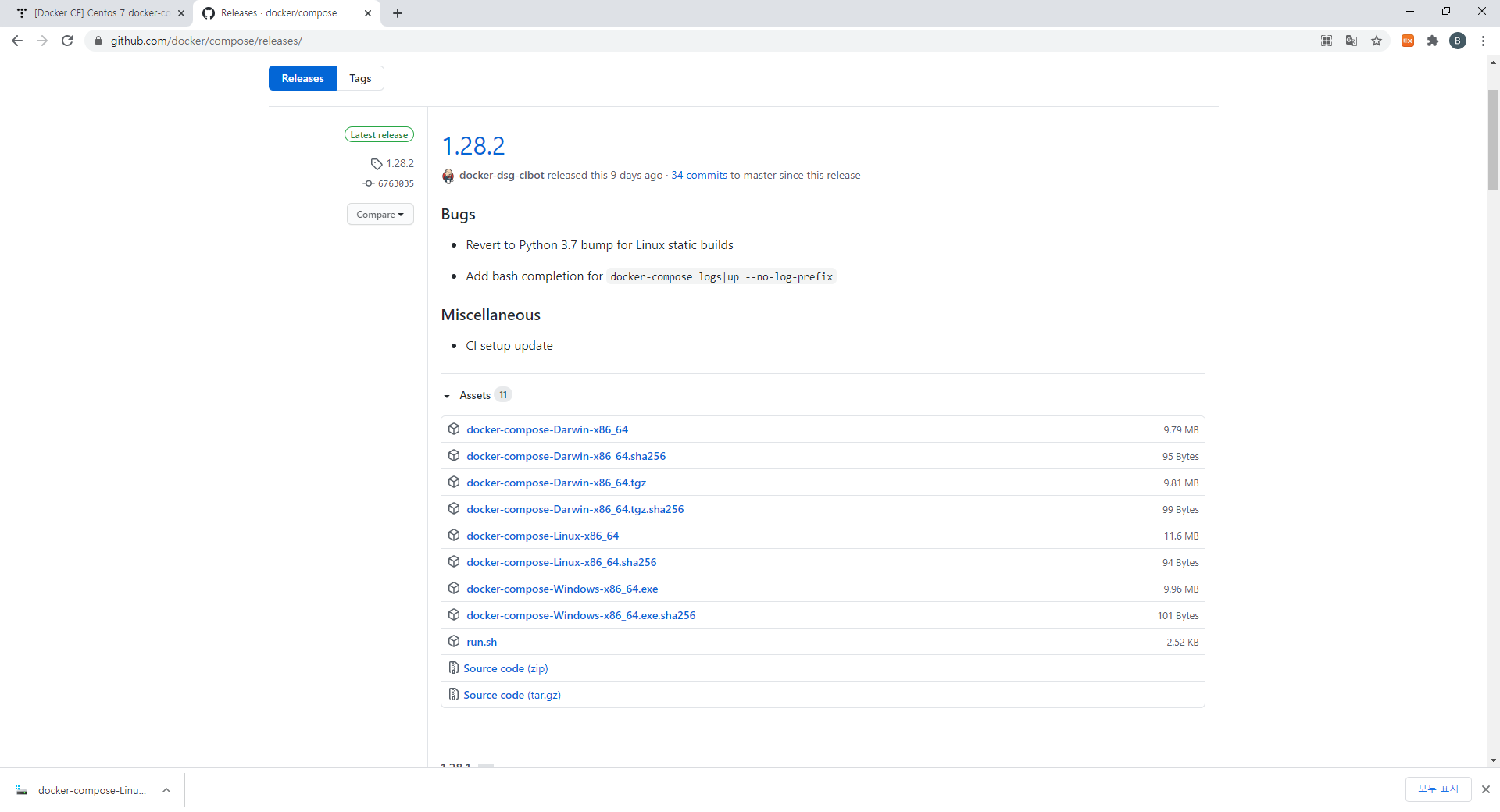Download docker-compose-Darwin-x86_64.sha256

pos(566,456)
